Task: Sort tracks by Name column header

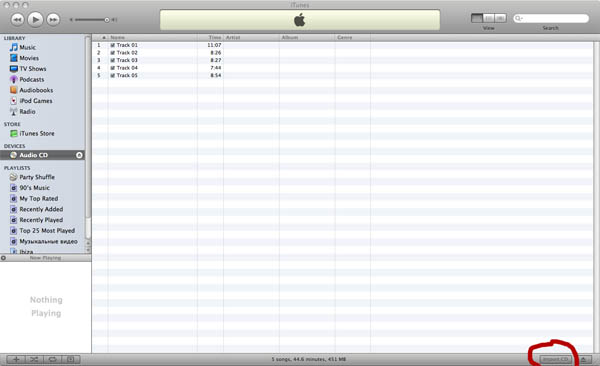Action: point(153,38)
